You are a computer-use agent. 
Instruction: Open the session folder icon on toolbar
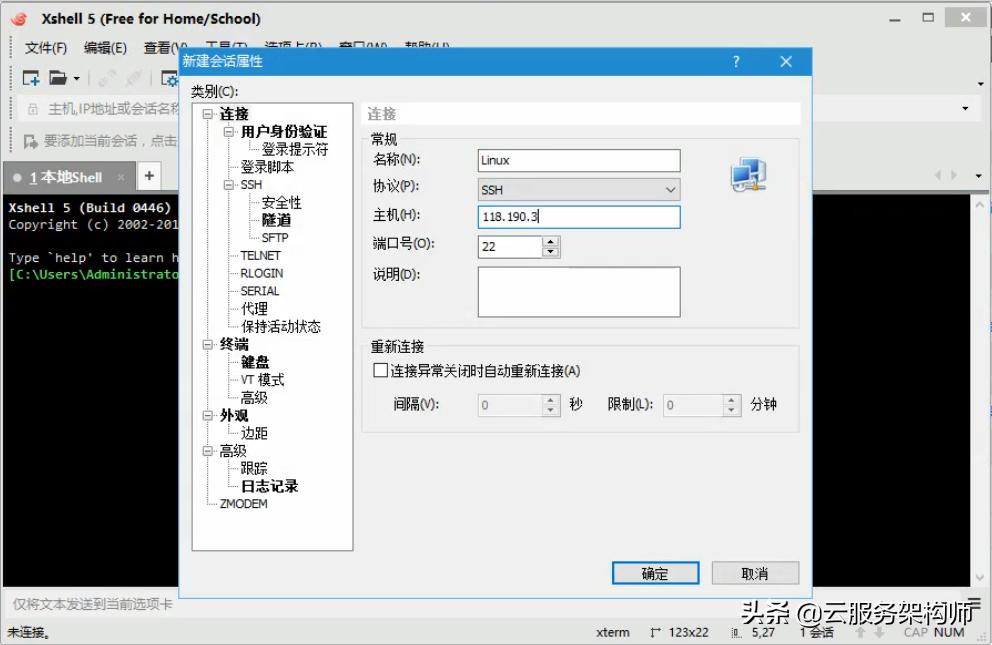tap(56, 78)
